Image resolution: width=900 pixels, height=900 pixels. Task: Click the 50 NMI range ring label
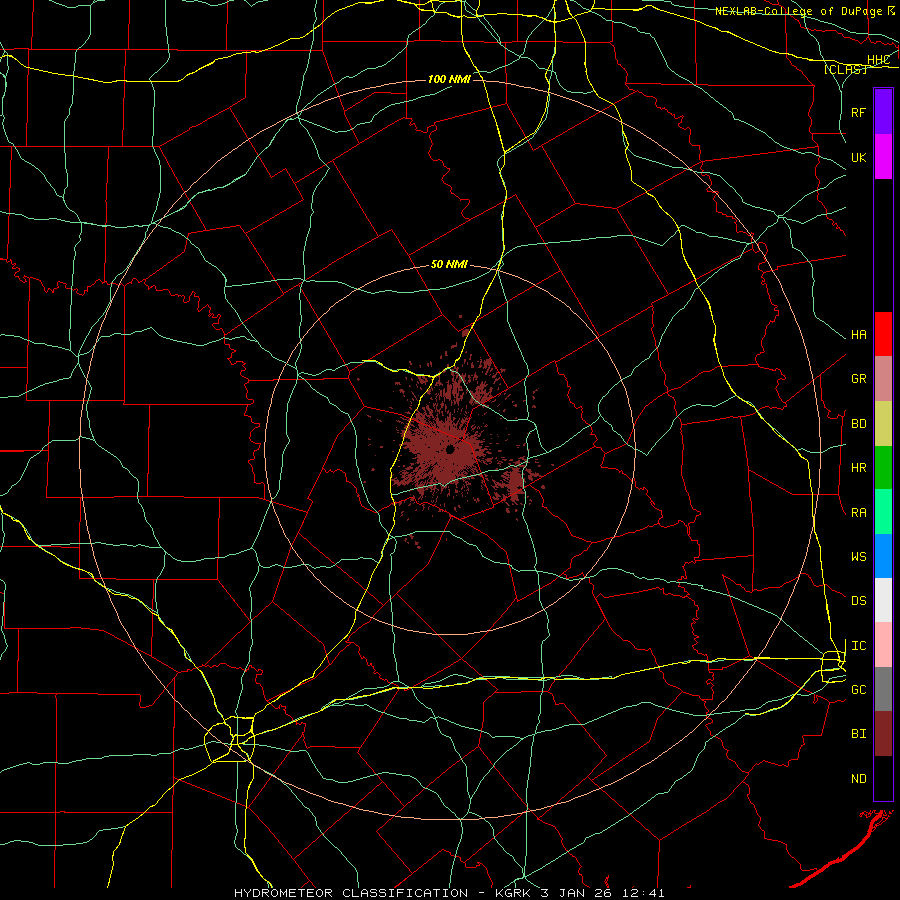point(449,264)
